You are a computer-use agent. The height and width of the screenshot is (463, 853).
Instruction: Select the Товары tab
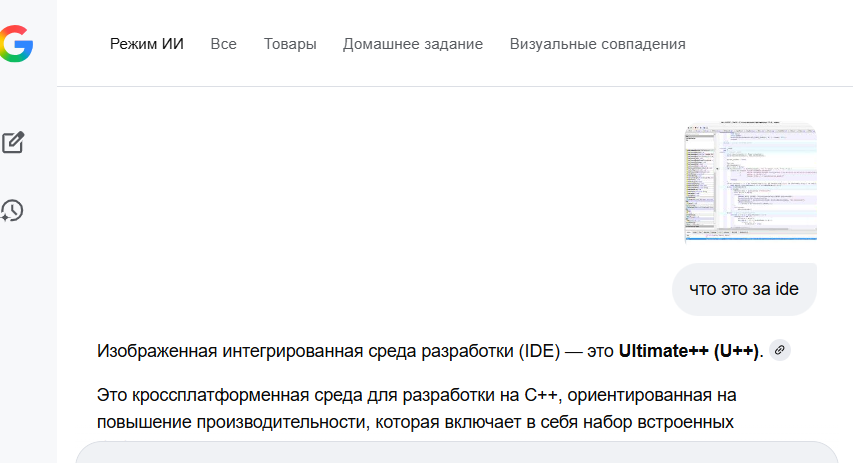(x=290, y=44)
